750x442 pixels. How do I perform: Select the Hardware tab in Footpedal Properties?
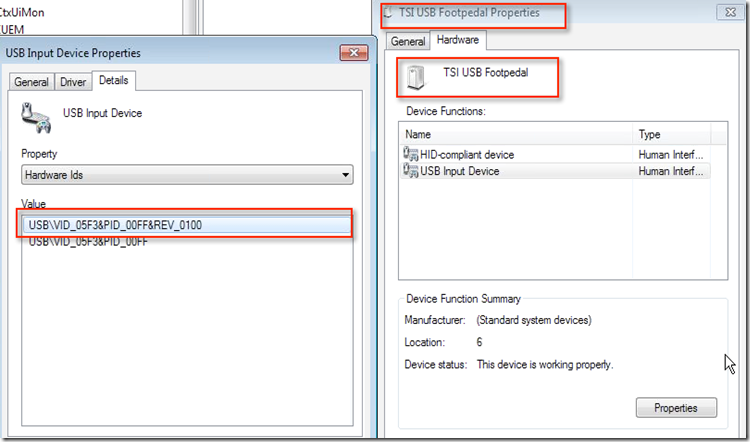point(458,40)
